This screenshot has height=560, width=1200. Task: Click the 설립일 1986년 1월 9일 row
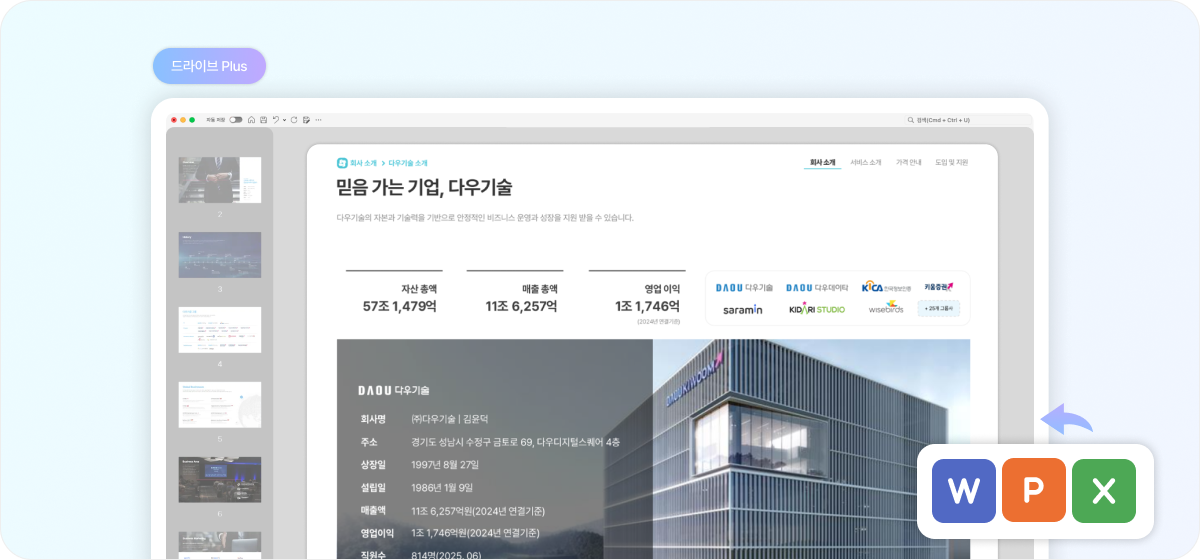coord(417,488)
